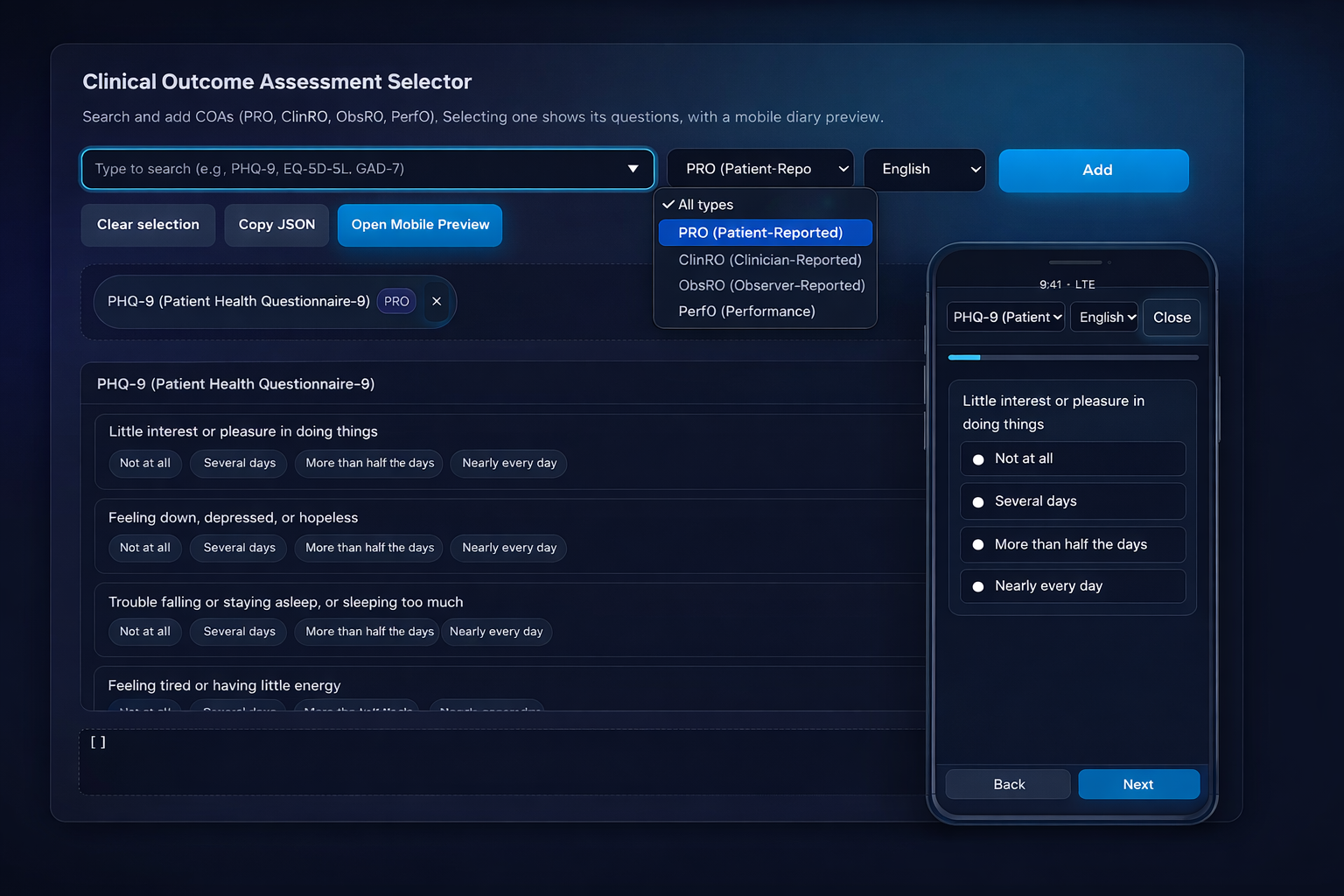Click the search input field
The width and height of the screenshot is (1344, 896).
point(350,168)
